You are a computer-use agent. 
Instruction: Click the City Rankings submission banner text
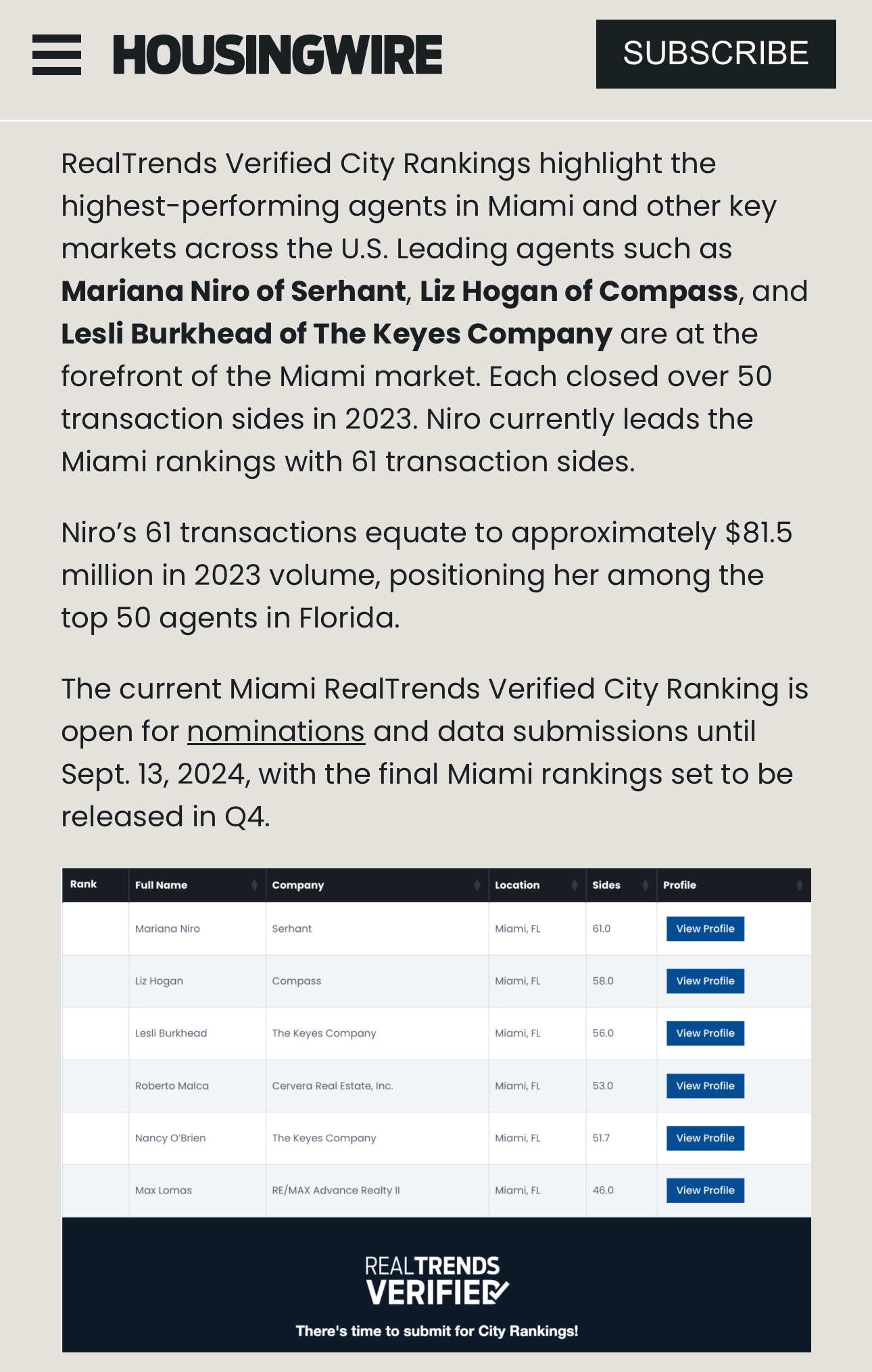click(437, 1331)
